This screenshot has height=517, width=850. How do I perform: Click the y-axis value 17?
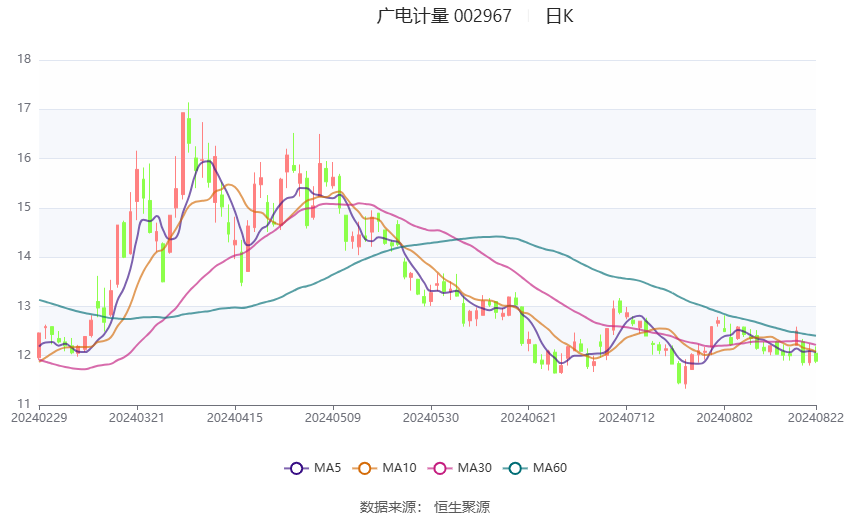tap(24, 108)
